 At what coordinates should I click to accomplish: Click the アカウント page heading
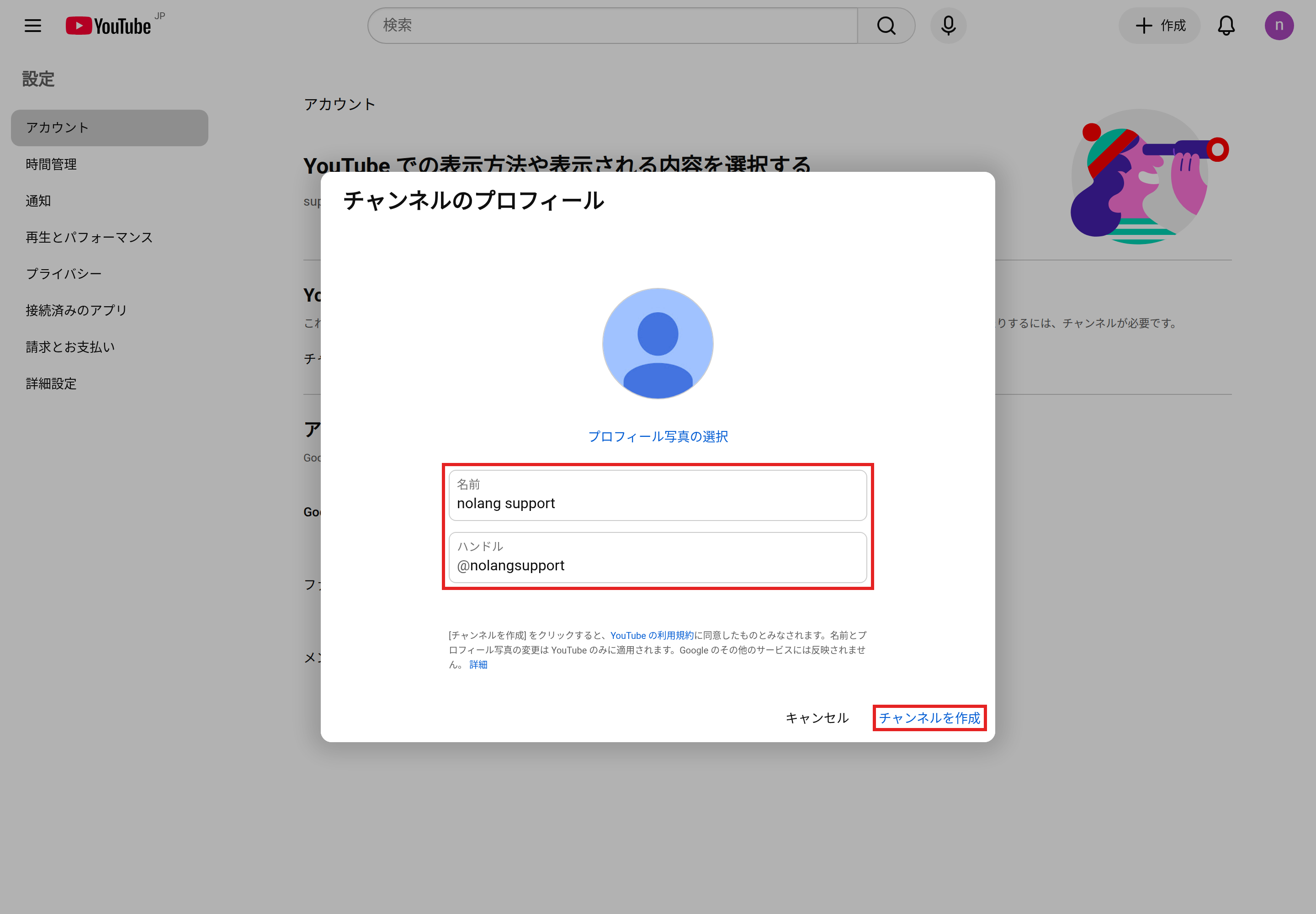click(x=340, y=104)
